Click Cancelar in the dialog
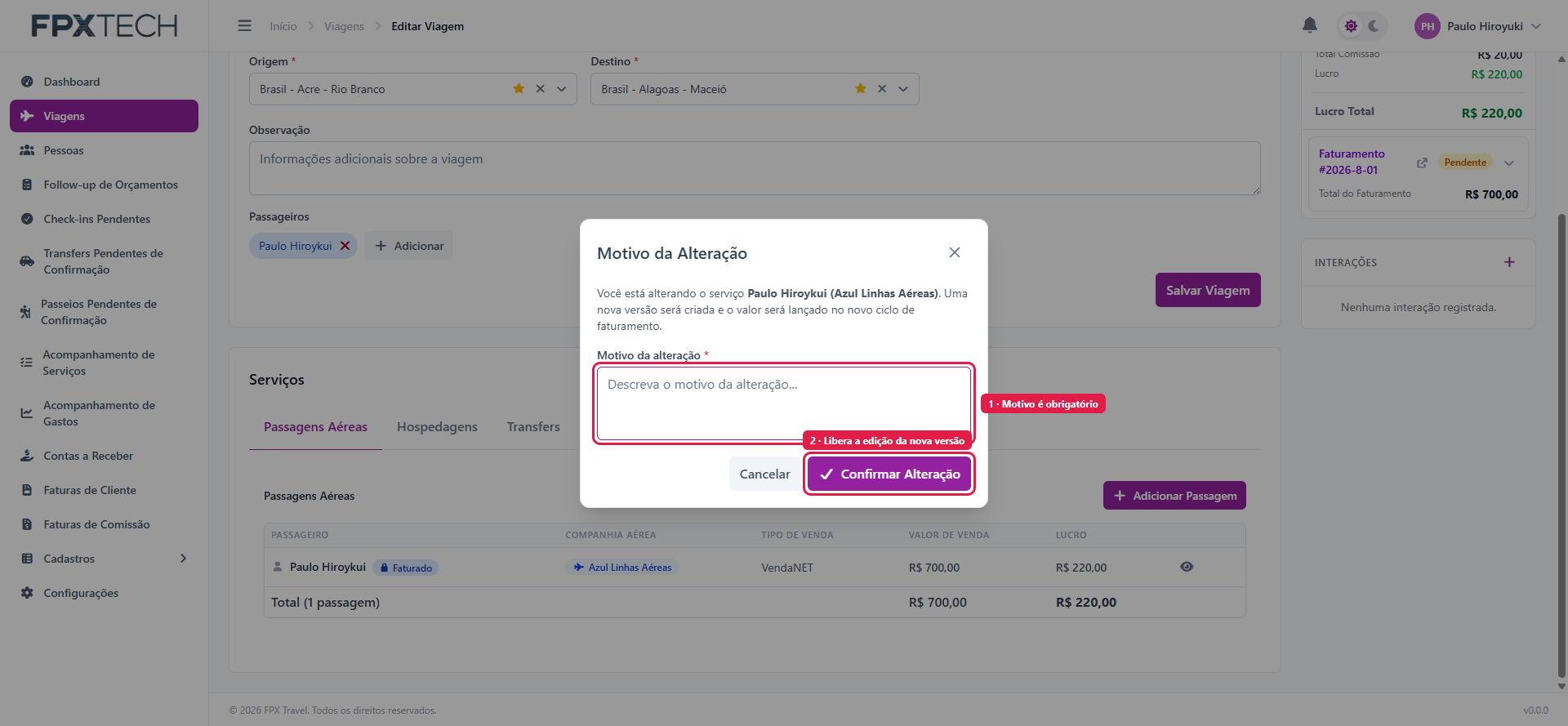This screenshot has height=726, width=1568. (x=764, y=474)
